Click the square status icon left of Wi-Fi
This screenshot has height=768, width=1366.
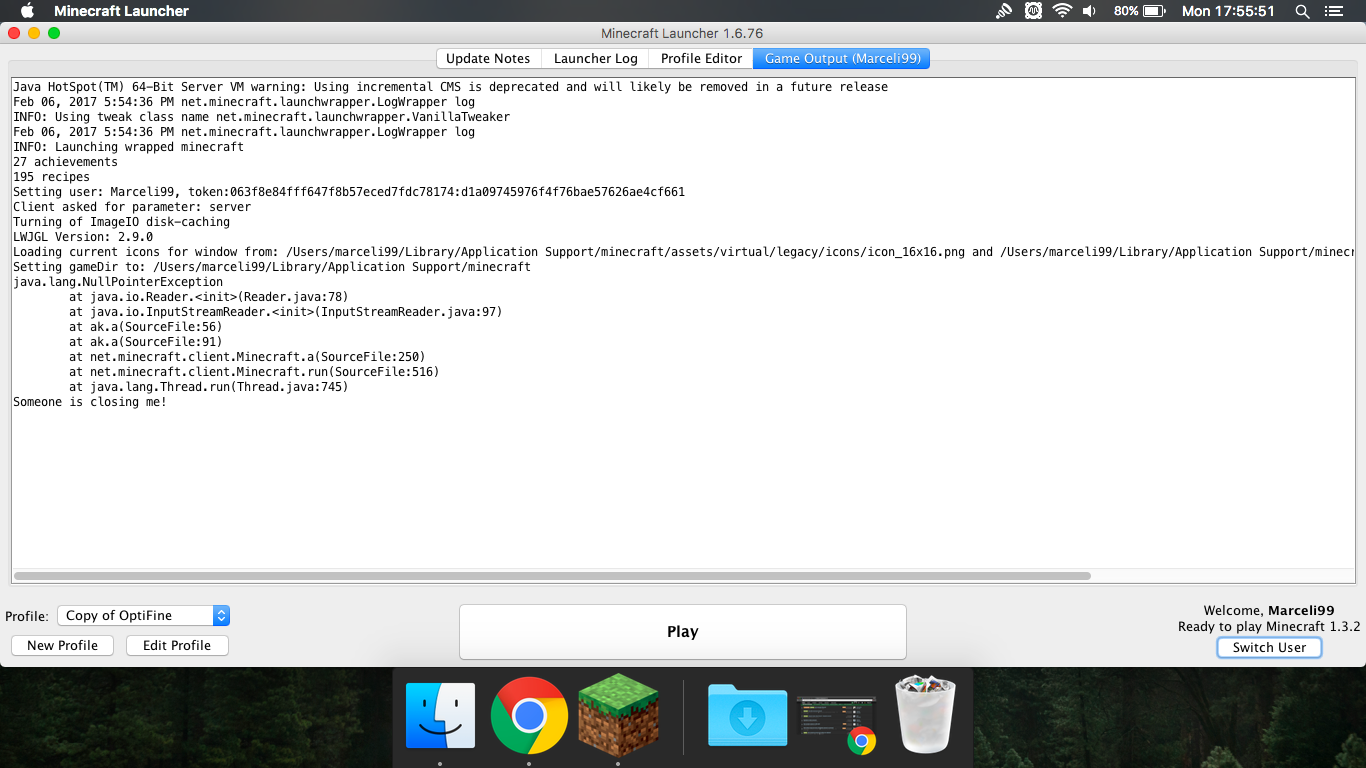pyautogui.click(x=1033, y=11)
